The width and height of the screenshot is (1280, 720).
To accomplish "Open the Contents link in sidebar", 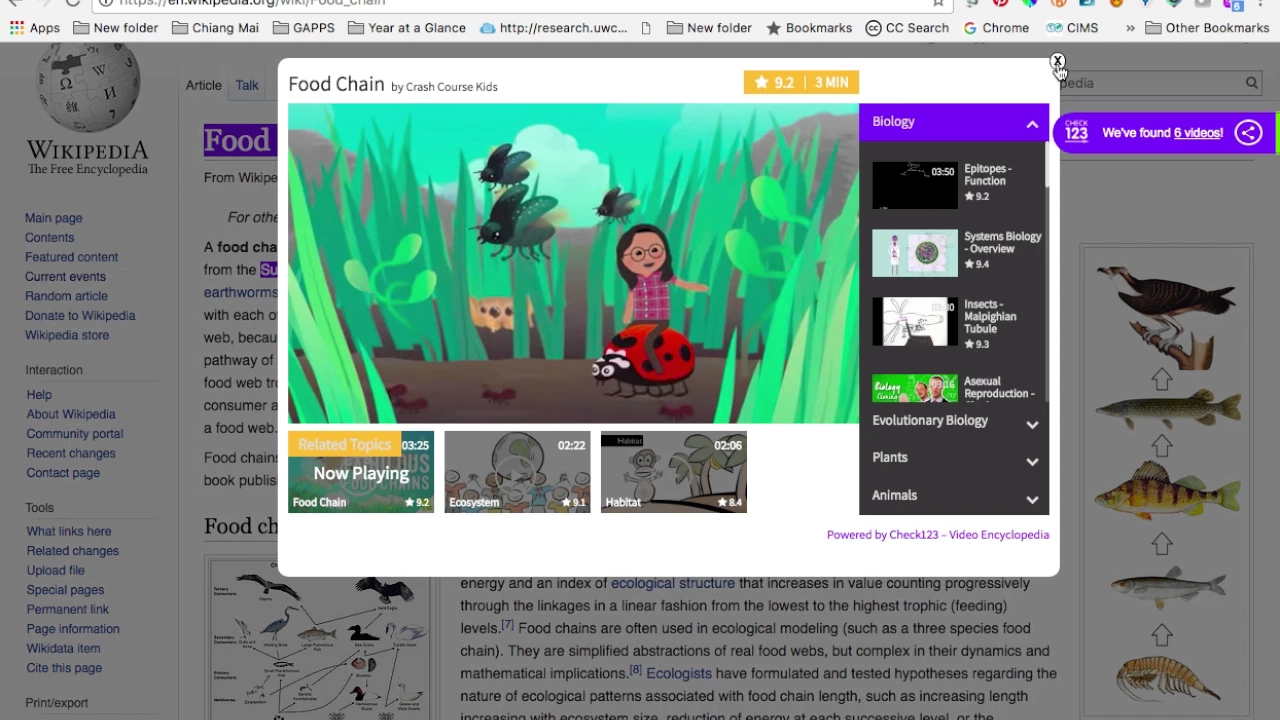I will click(49, 238).
